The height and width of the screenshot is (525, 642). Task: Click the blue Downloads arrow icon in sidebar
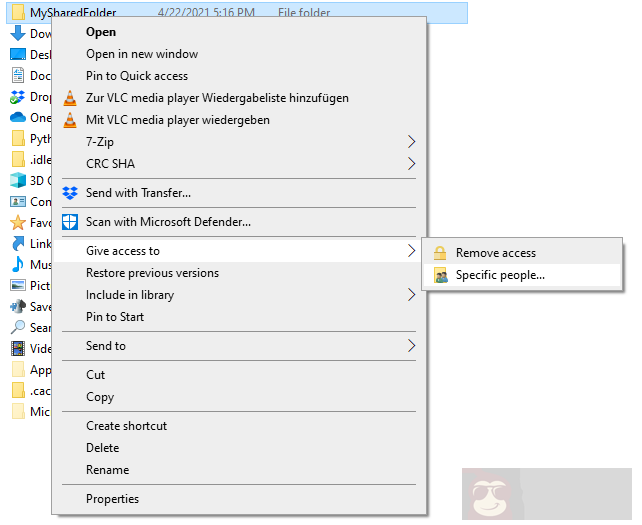point(18,33)
